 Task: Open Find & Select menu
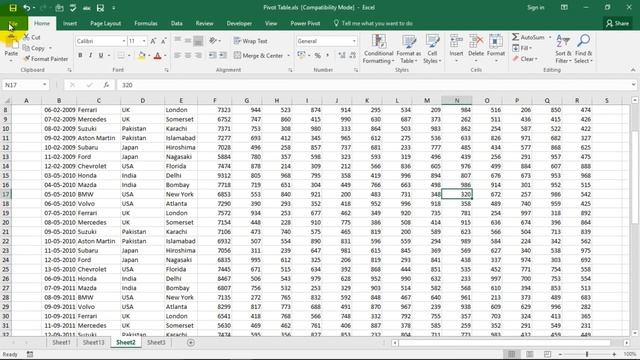pos(583,49)
